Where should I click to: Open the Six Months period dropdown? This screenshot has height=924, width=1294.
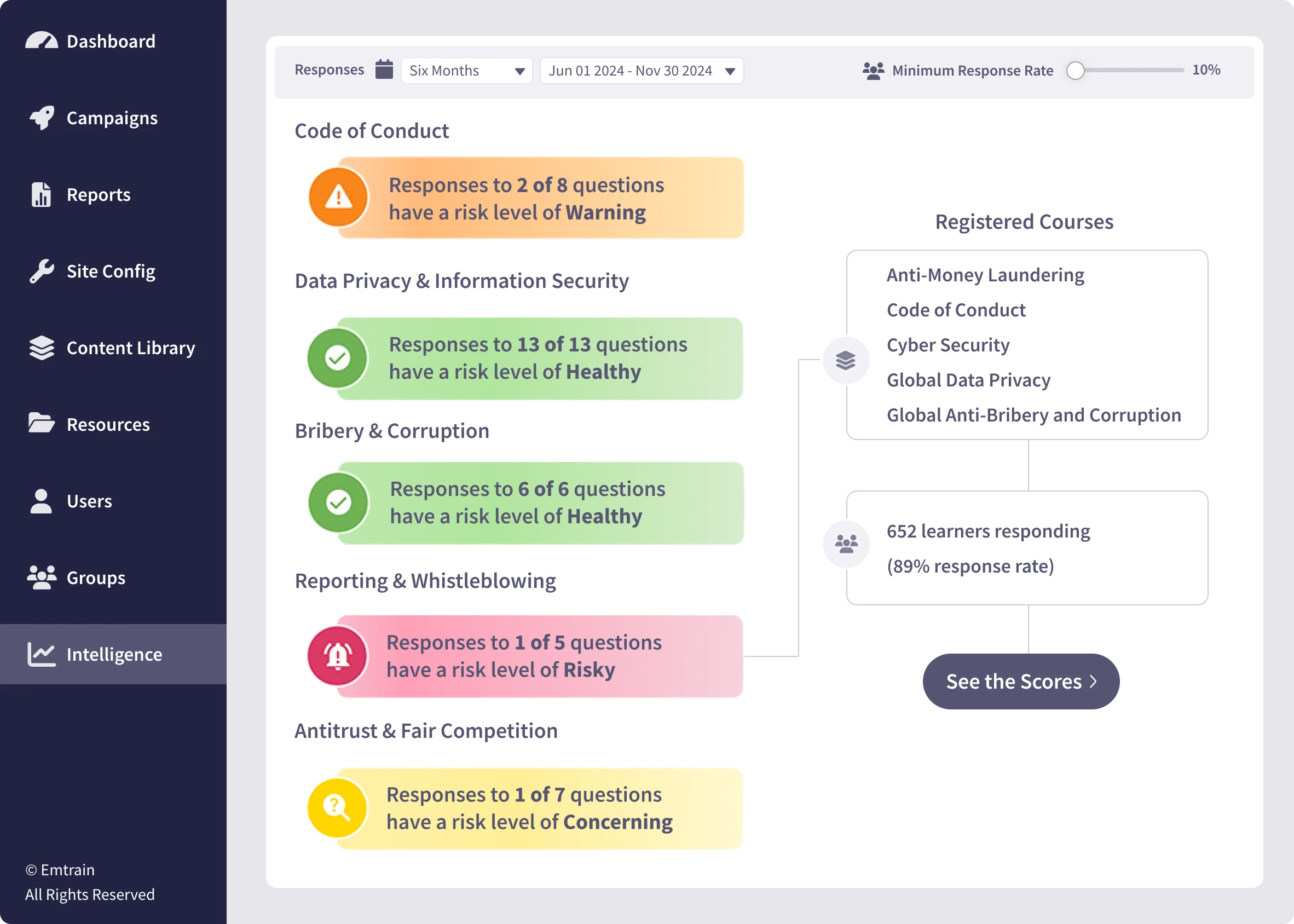coord(466,71)
